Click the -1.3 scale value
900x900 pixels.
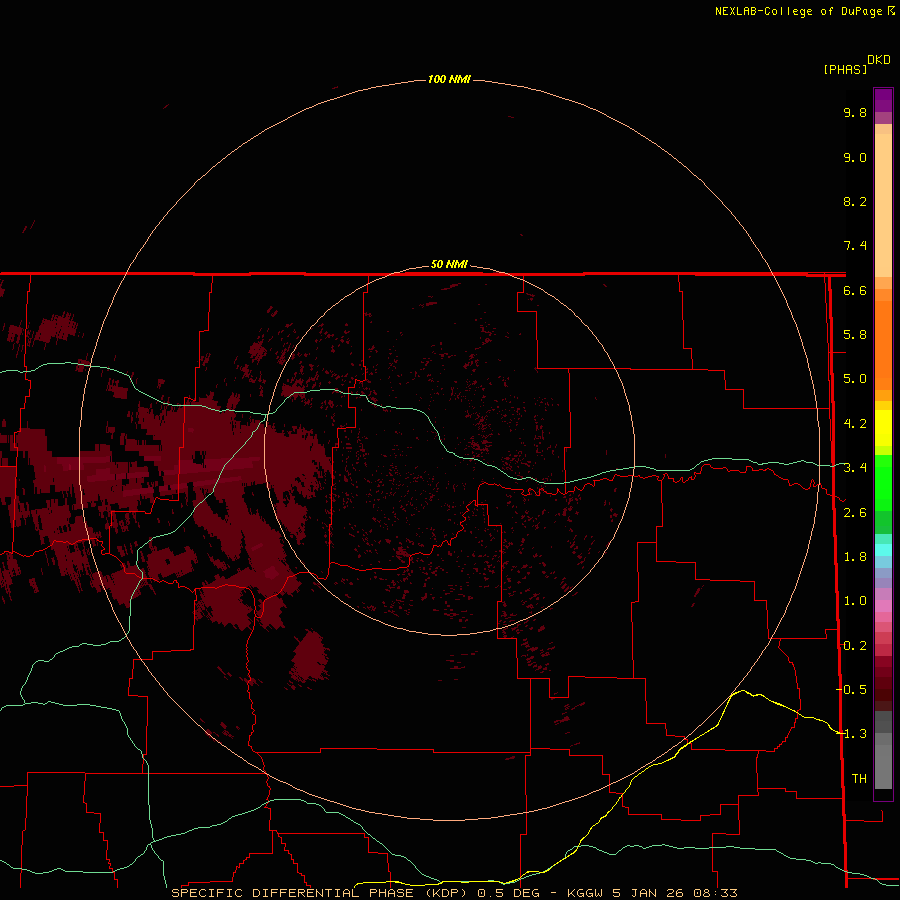[x=852, y=734]
